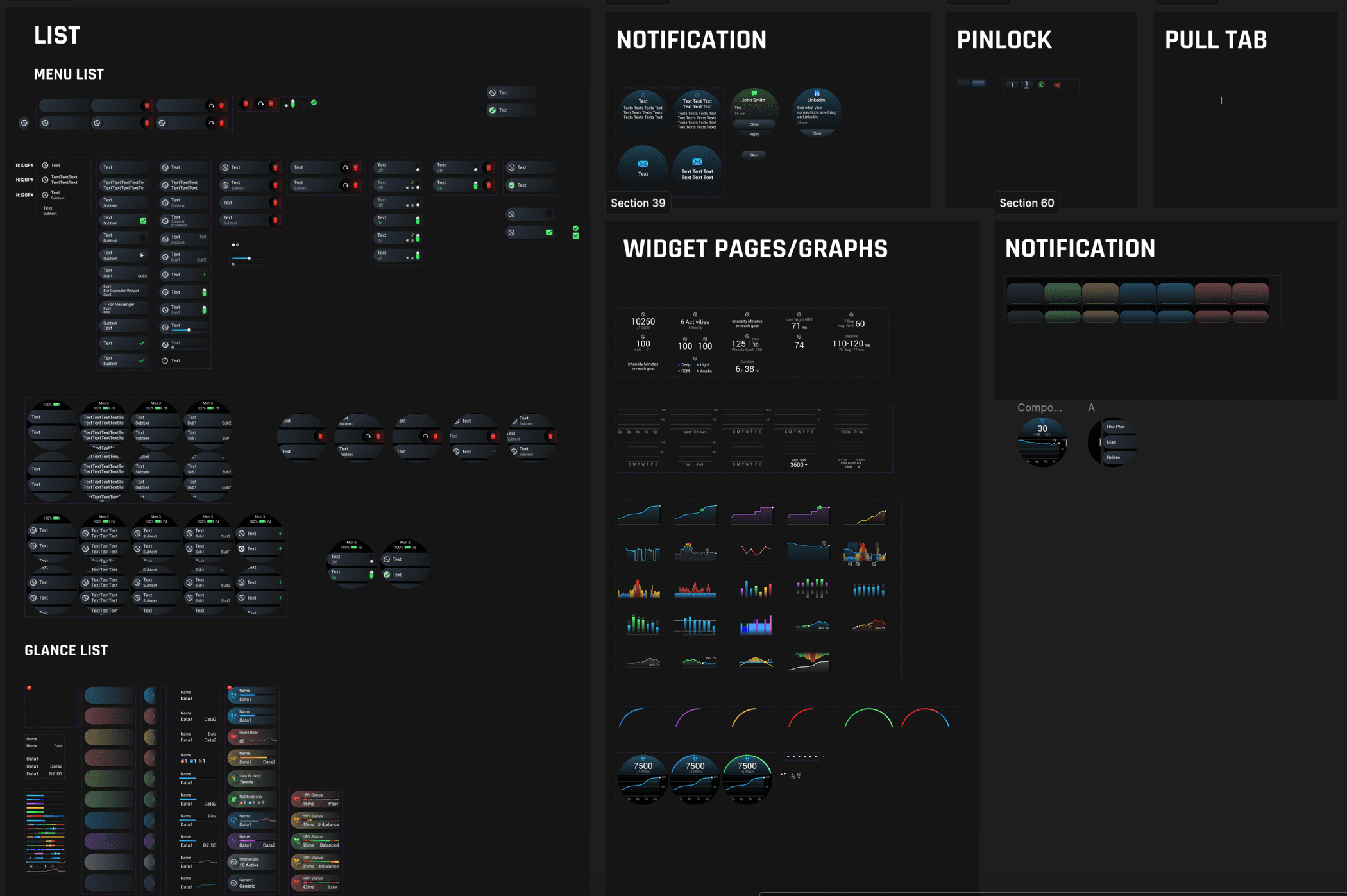Viewport: 1347px width, 896px height.
Task: Click the red heart icon on Heart Rate glance
Action: pos(233,737)
